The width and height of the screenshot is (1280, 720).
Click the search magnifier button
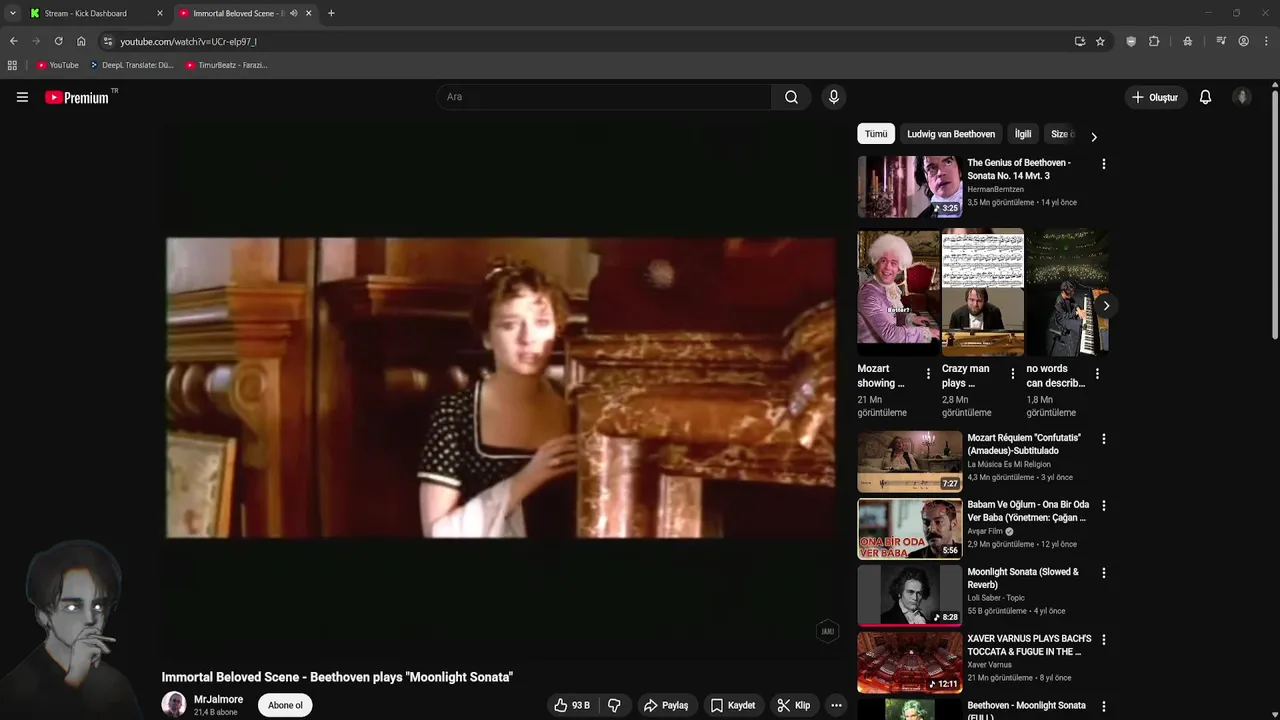pos(791,97)
